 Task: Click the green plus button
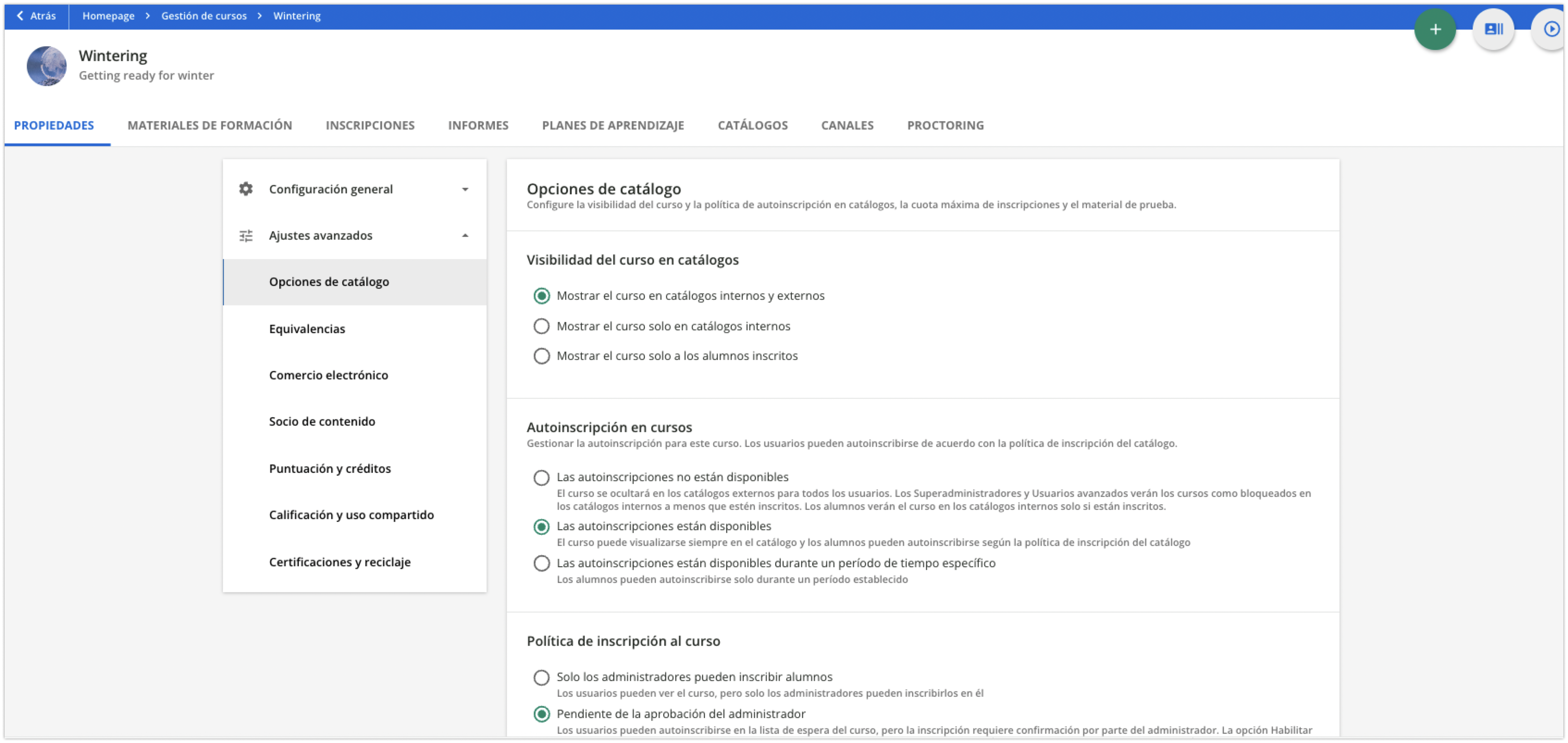[1435, 29]
